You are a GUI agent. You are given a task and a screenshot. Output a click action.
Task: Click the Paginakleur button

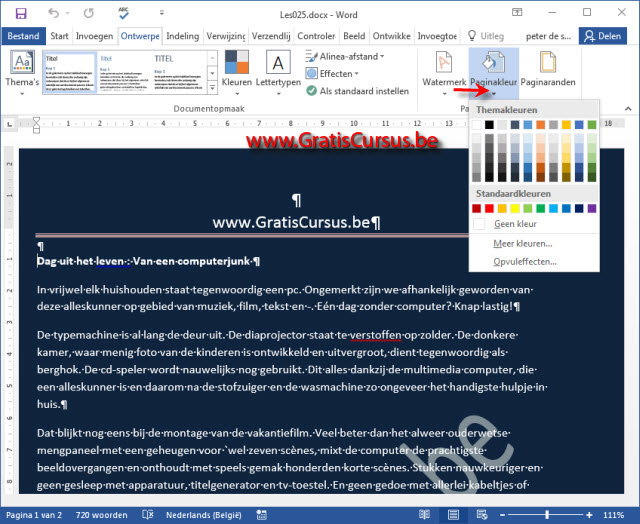(x=493, y=73)
